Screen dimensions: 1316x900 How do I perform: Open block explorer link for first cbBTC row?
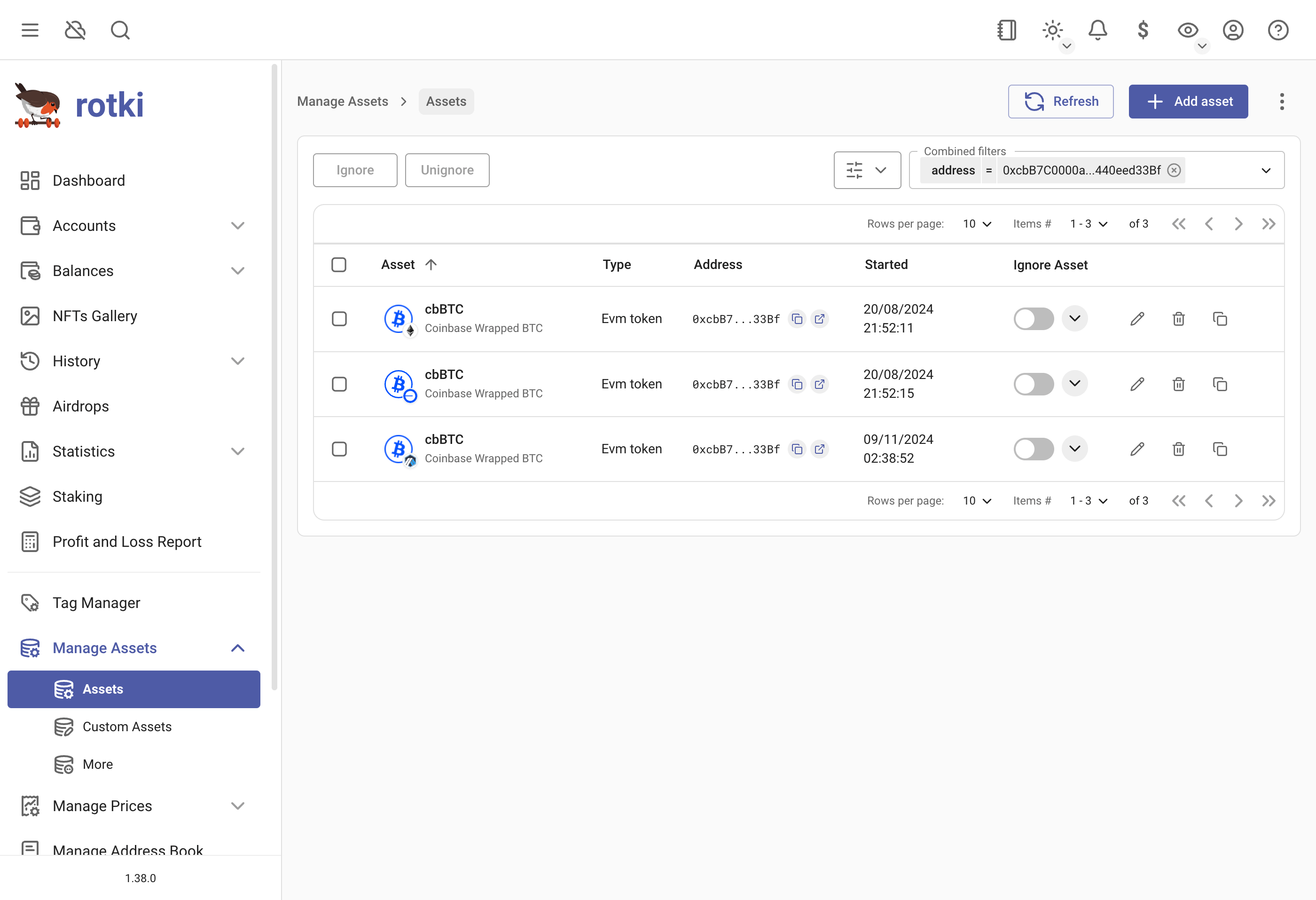pos(819,319)
